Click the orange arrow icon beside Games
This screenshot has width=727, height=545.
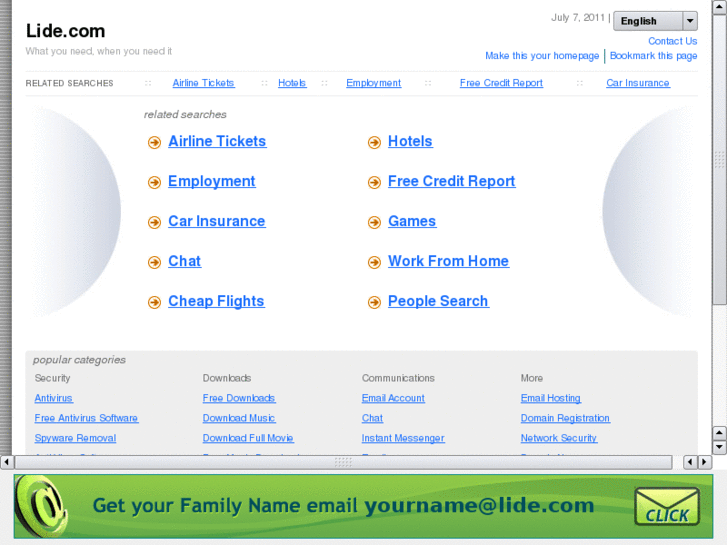(x=374, y=222)
